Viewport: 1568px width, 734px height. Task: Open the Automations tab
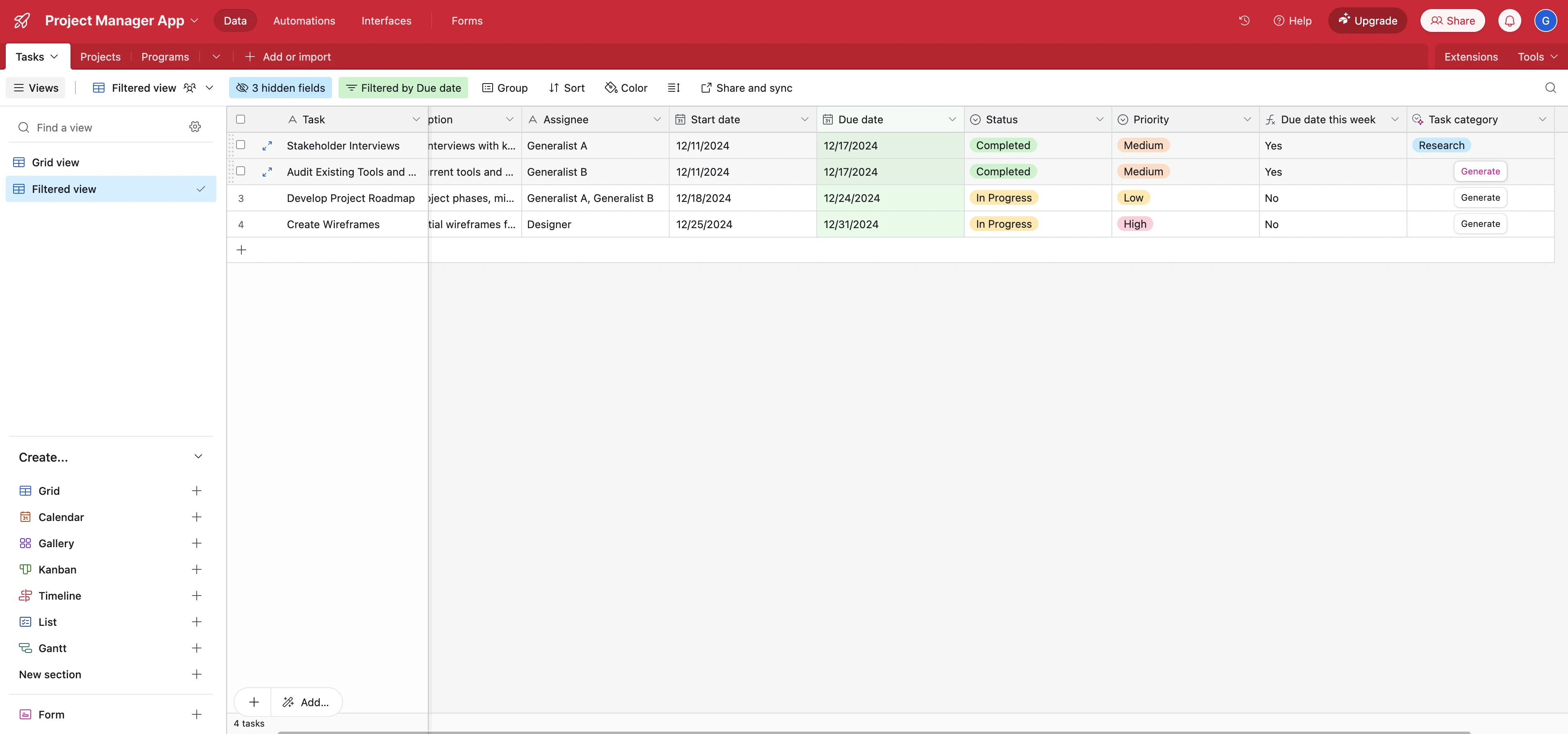click(304, 20)
